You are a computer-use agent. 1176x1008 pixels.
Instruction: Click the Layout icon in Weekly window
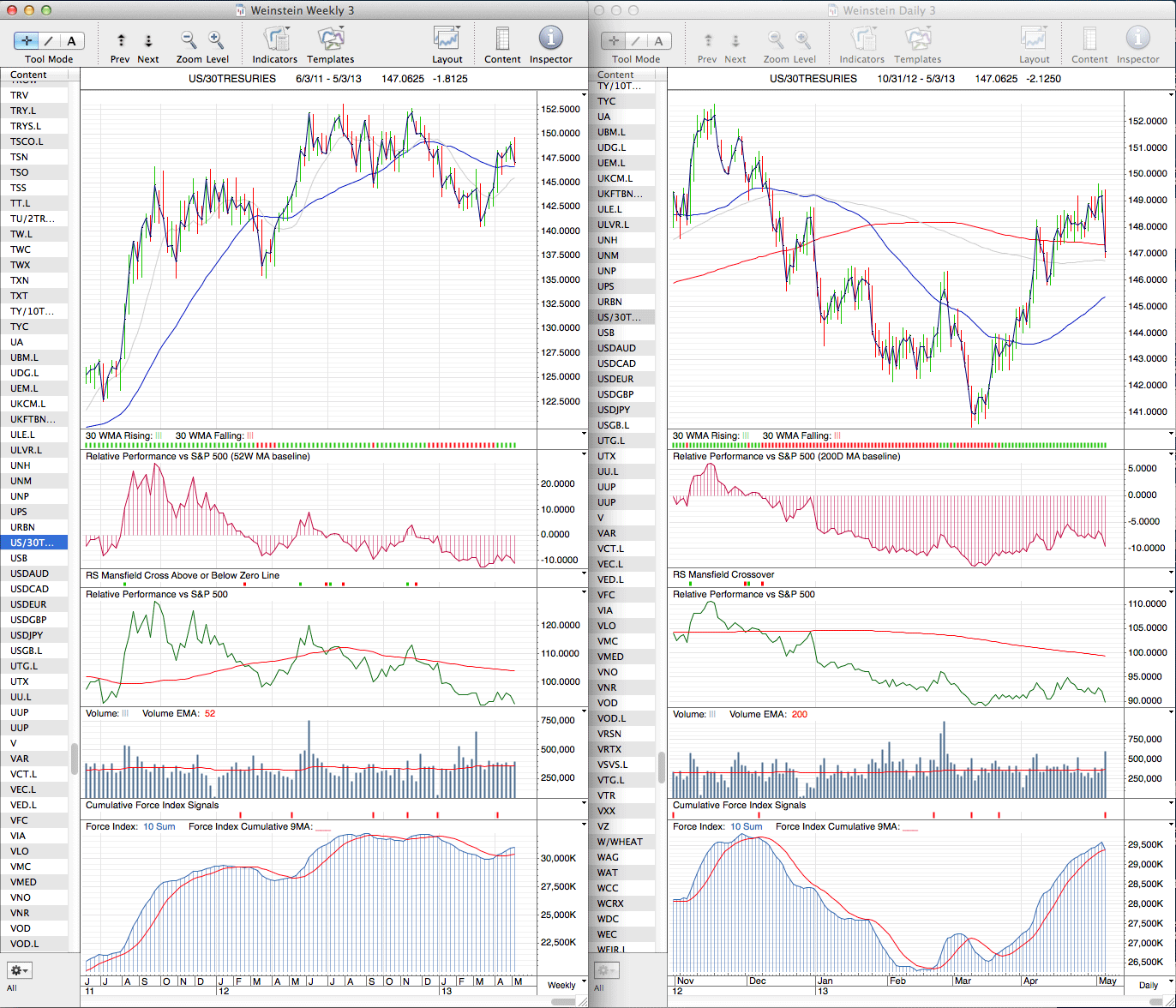point(447,40)
